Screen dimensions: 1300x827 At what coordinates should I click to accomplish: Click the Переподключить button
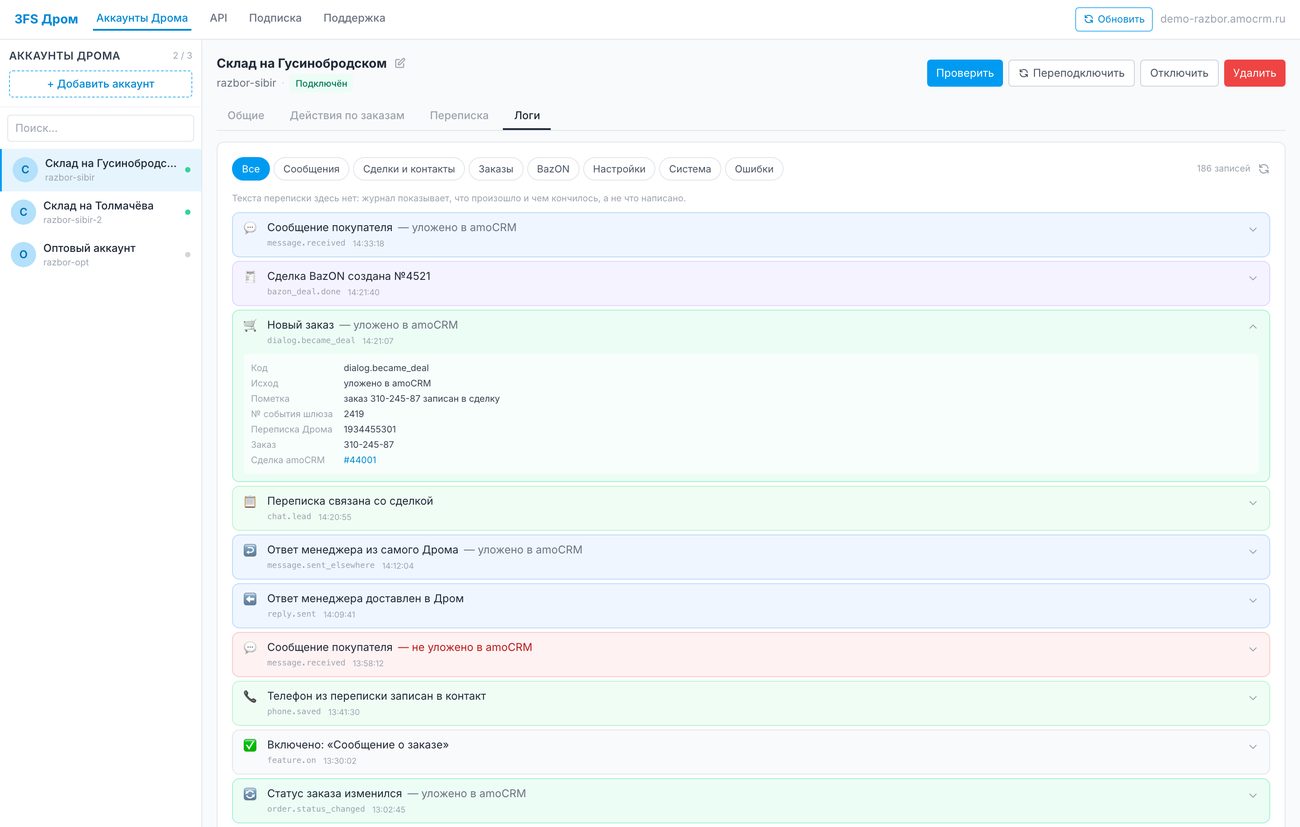tap(1071, 73)
